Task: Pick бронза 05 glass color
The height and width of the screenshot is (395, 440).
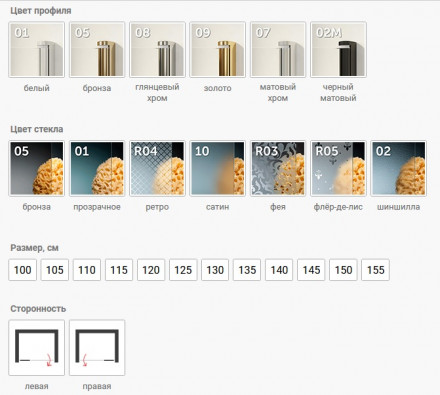Action: pos(37,168)
